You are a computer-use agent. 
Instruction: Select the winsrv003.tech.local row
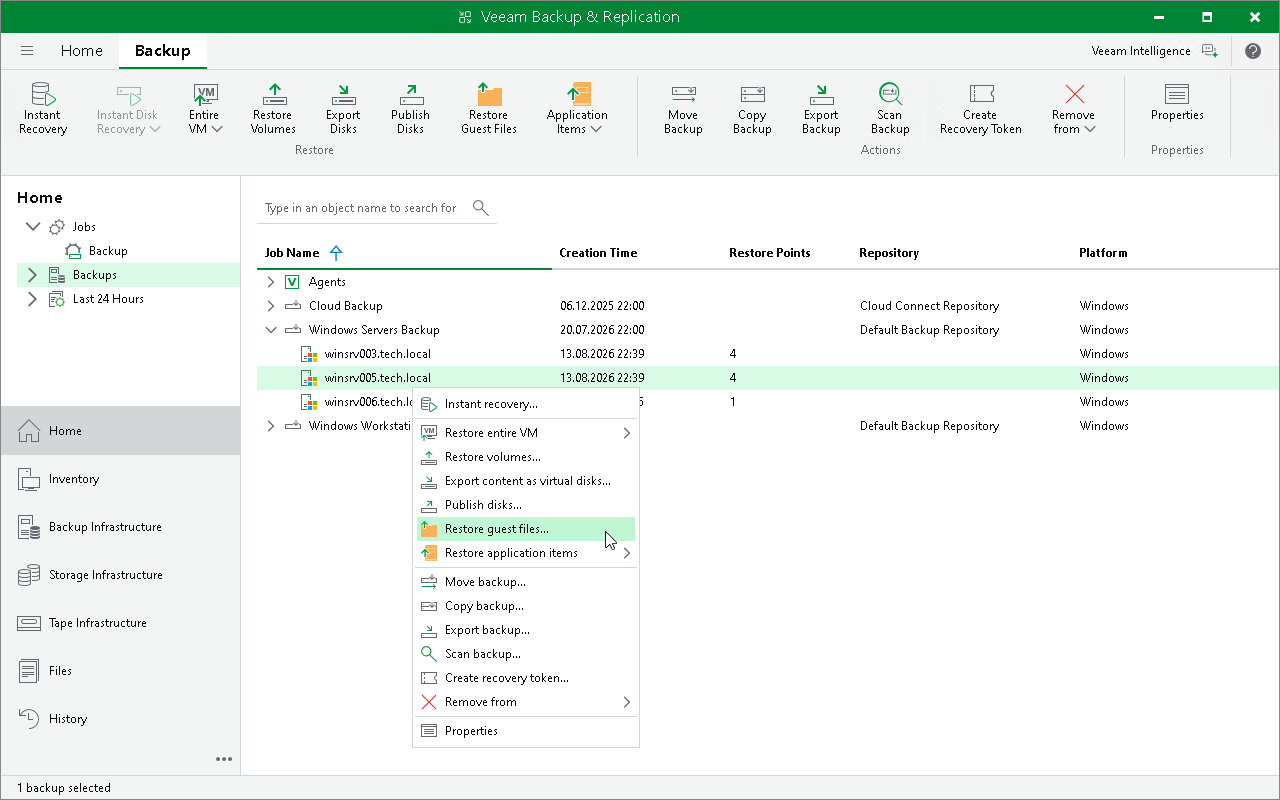[768, 354]
